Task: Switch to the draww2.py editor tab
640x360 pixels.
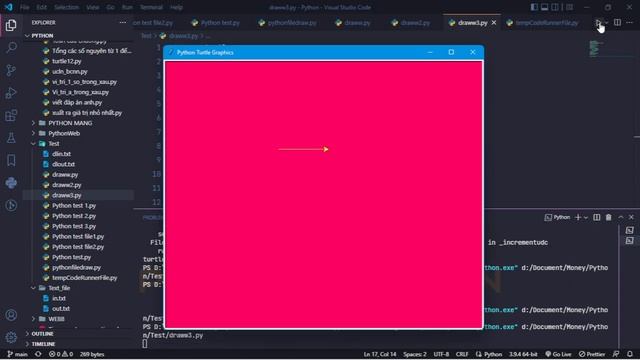Action: [410, 23]
